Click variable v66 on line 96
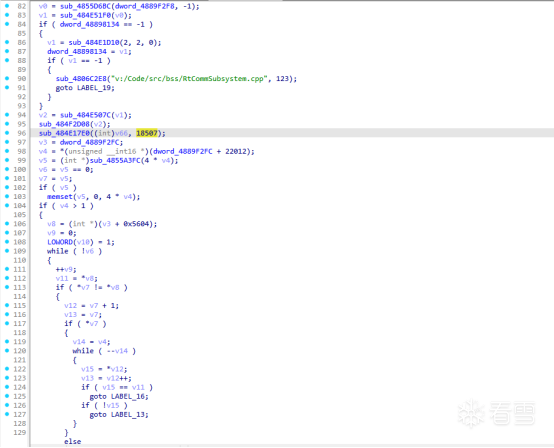 121,133
